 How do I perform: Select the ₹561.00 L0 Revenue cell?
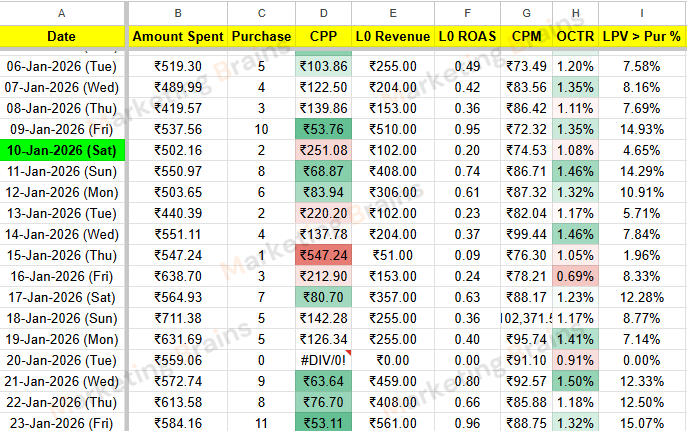pyautogui.click(x=394, y=423)
